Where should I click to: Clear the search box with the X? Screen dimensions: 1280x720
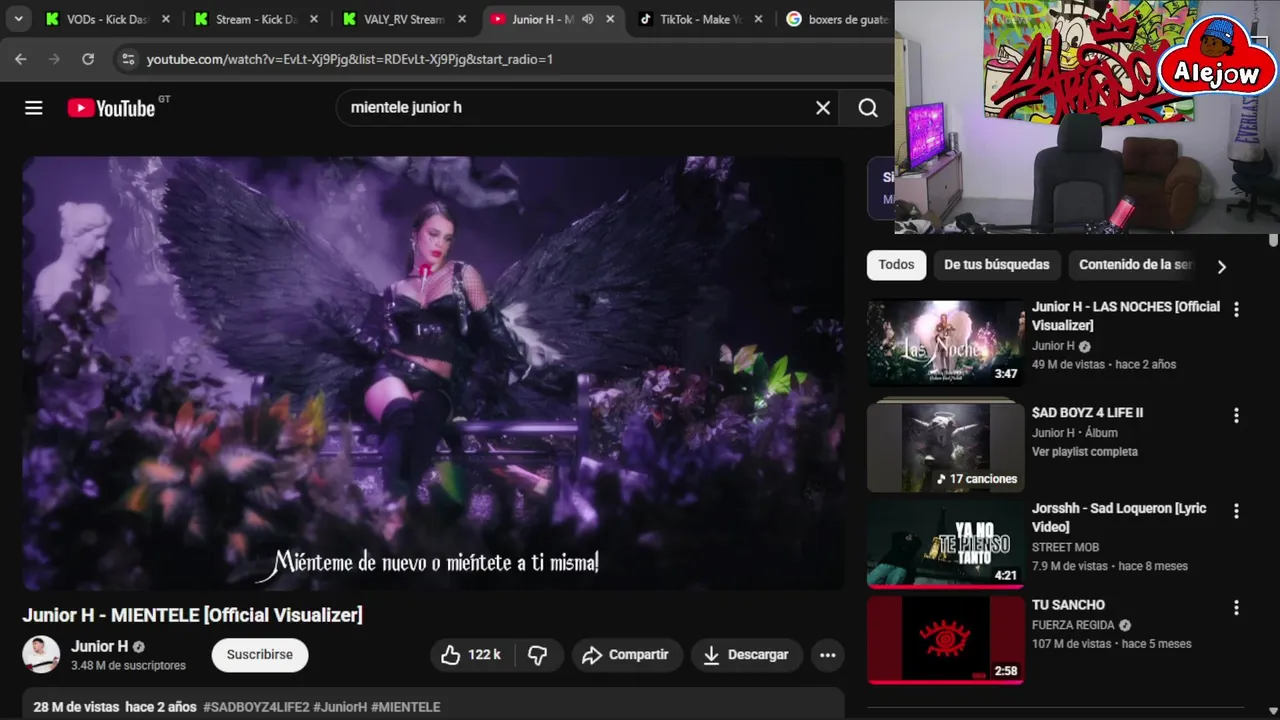point(823,108)
